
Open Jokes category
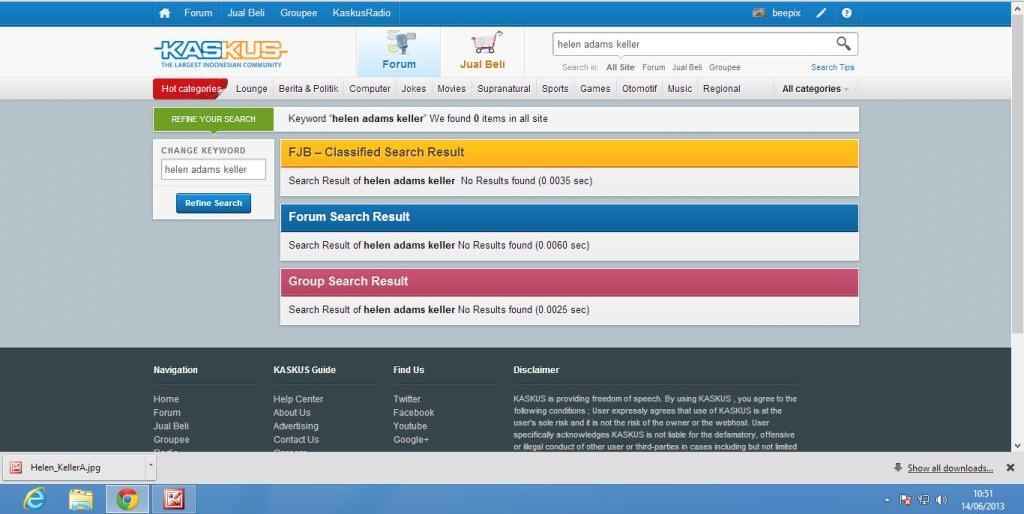(413, 89)
